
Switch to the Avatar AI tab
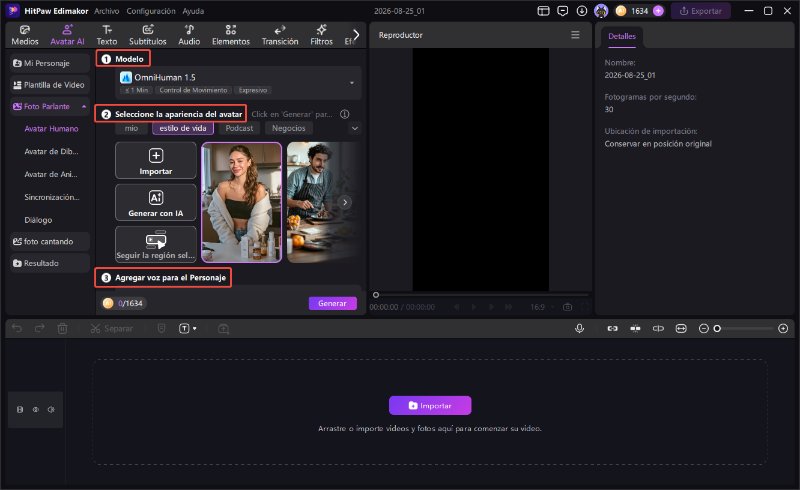tap(67, 35)
